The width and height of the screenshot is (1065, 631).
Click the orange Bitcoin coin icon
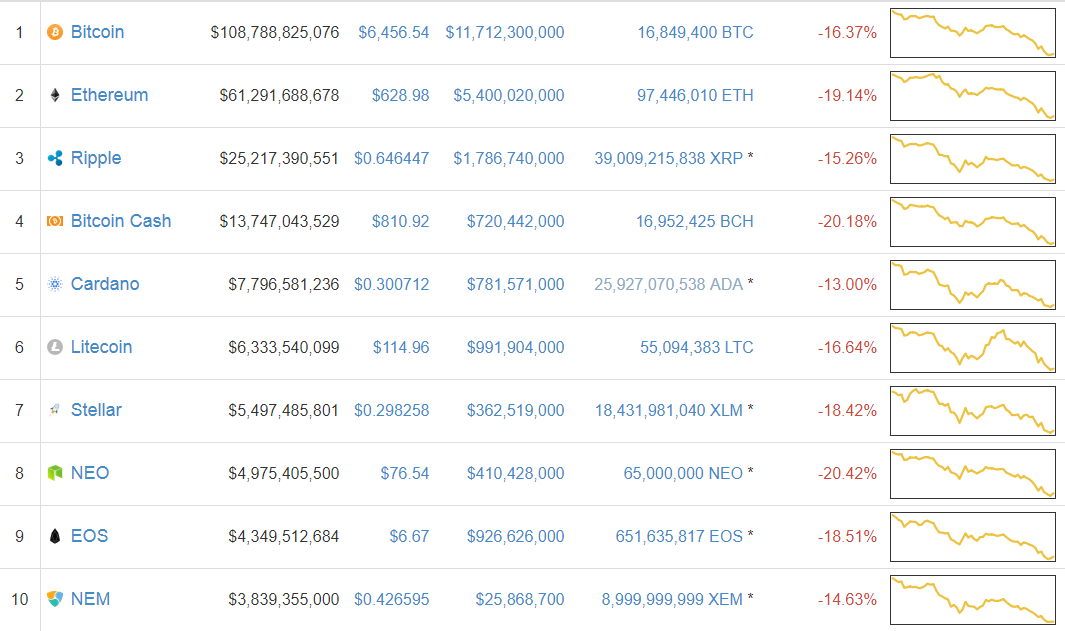coord(55,32)
